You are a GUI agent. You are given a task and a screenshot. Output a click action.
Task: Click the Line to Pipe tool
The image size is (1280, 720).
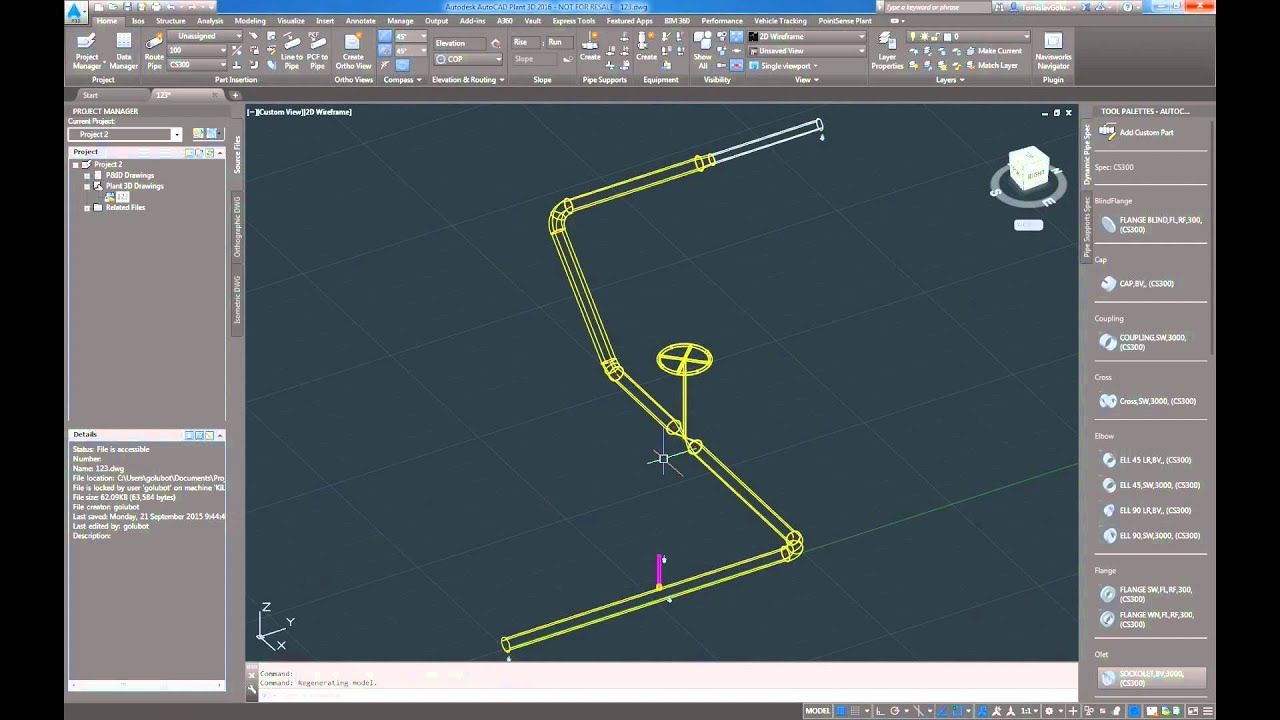tap(291, 50)
